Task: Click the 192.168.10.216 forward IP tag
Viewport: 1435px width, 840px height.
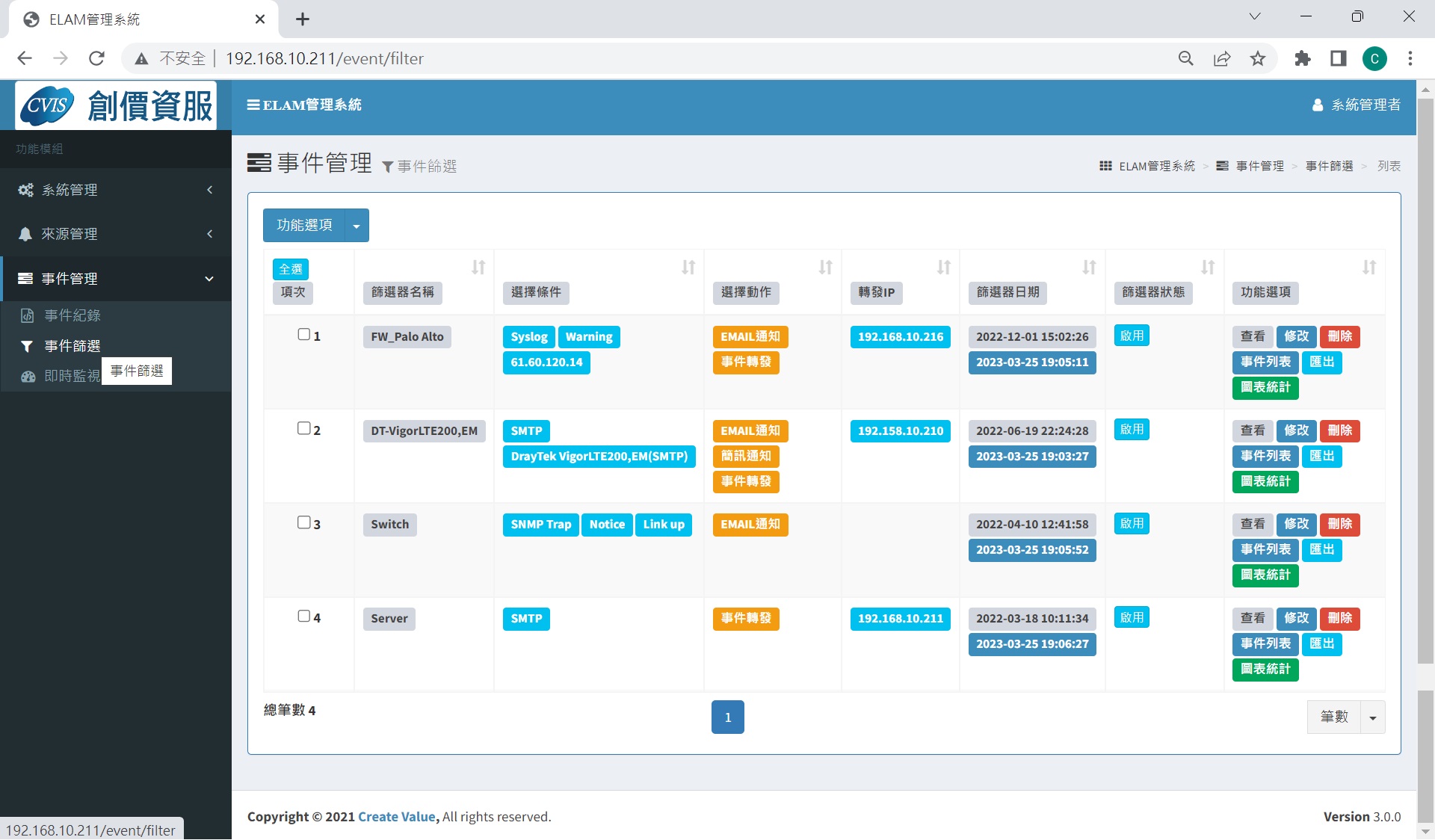Action: point(901,337)
